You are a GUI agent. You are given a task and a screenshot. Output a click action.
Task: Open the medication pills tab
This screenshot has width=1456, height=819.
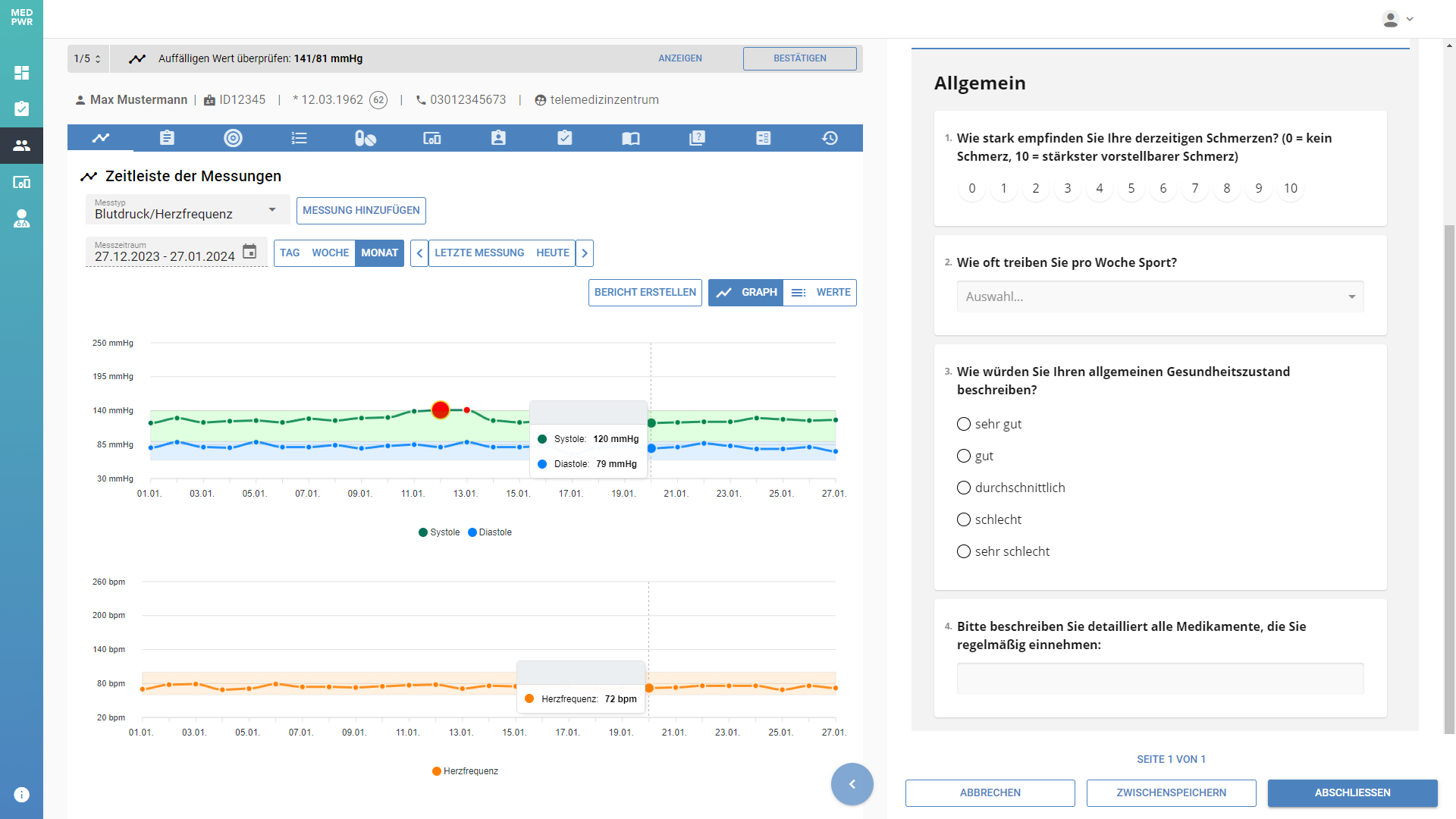[366, 138]
